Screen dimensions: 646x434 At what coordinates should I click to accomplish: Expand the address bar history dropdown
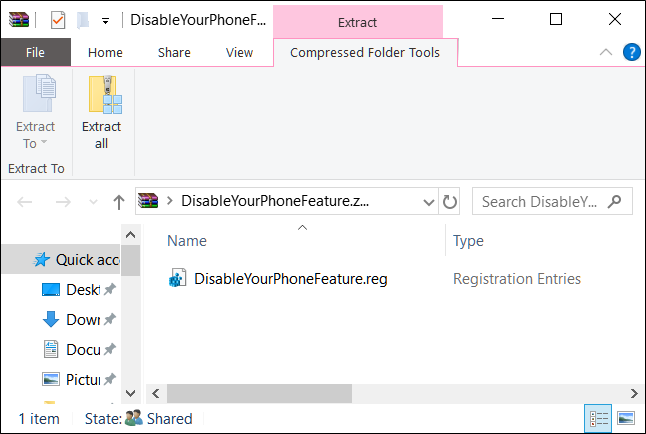[x=428, y=201]
